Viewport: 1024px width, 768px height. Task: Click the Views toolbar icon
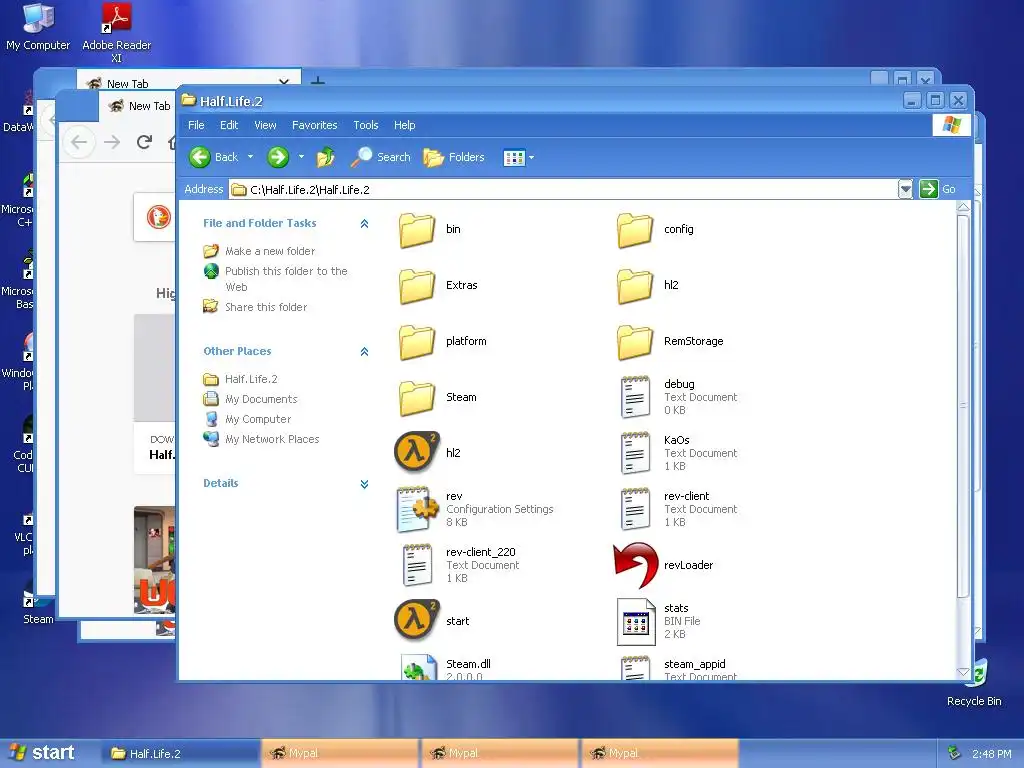pyautogui.click(x=514, y=157)
